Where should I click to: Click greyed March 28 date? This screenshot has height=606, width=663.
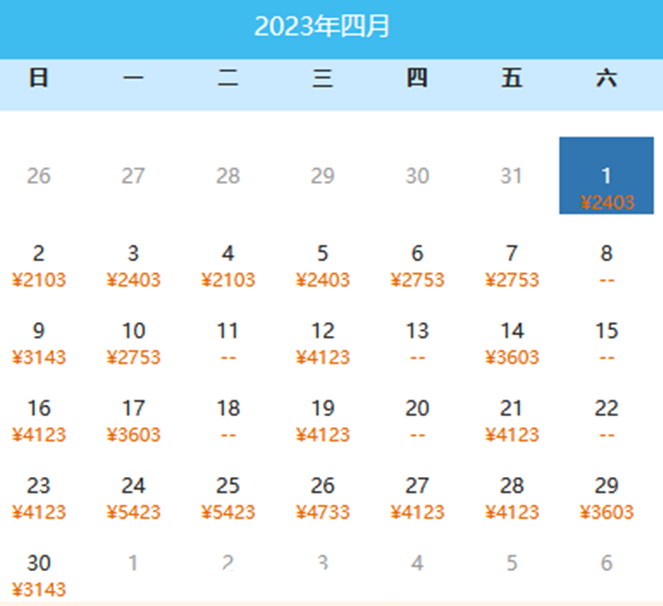228,175
